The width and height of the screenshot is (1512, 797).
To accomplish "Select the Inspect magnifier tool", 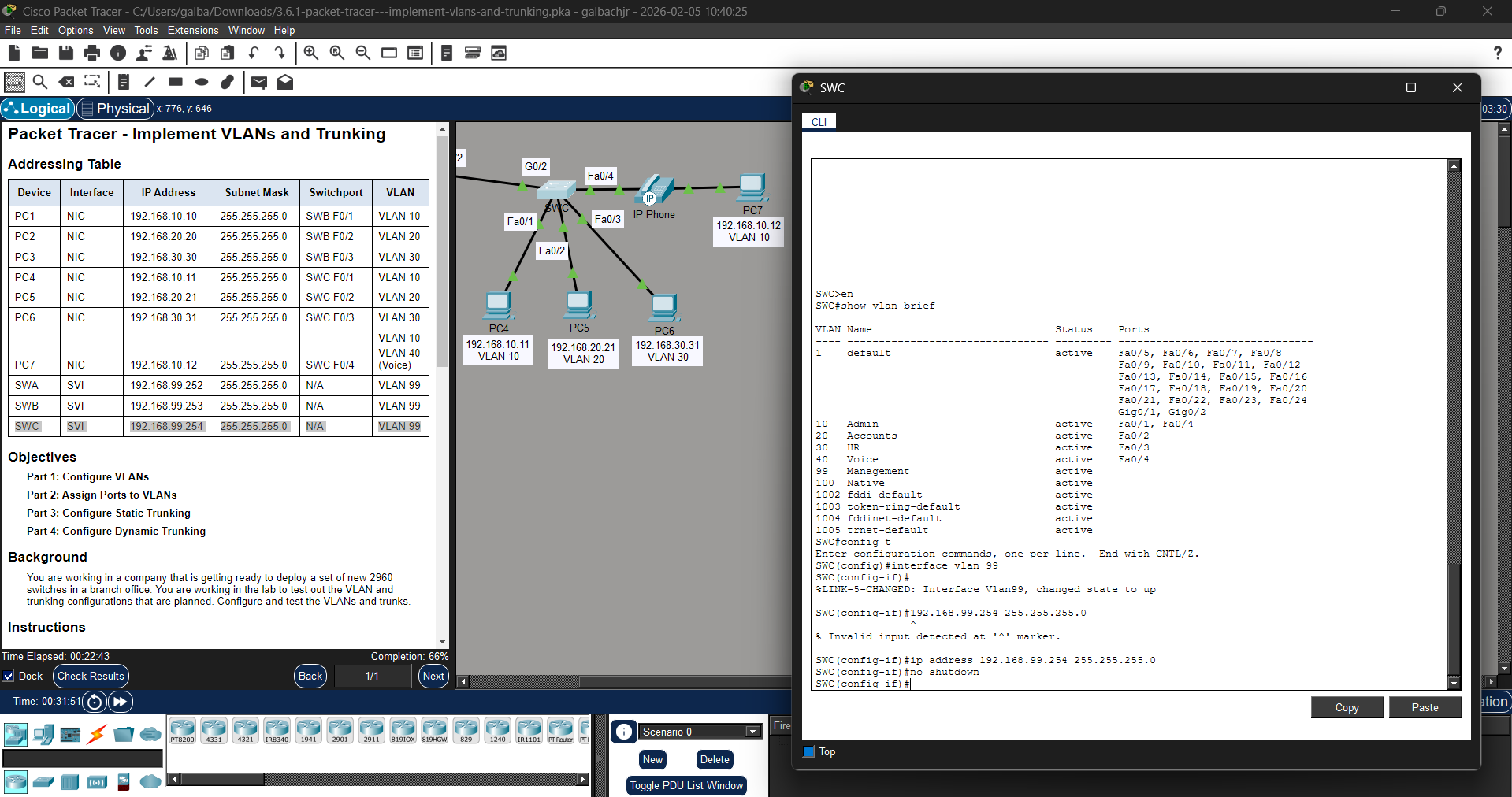I will coord(40,81).
